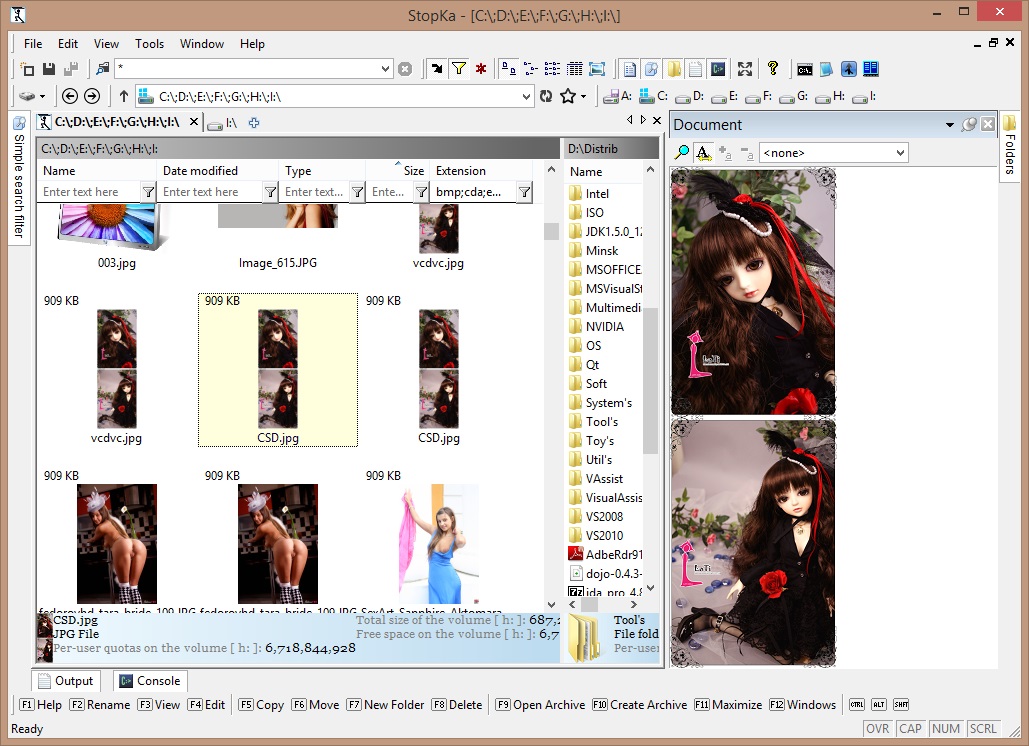This screenshot has height=746, width=1029.
Task: Click the blue notebook toolbar icon
Action: pos(826,68)
